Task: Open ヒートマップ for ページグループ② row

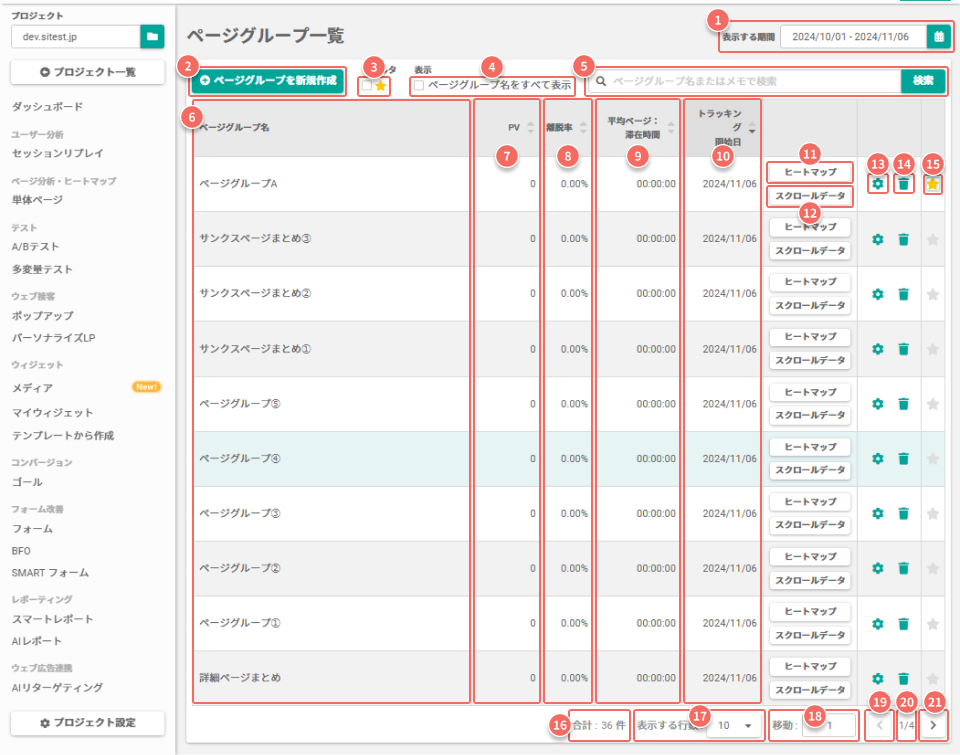Action: coord(810,557)
